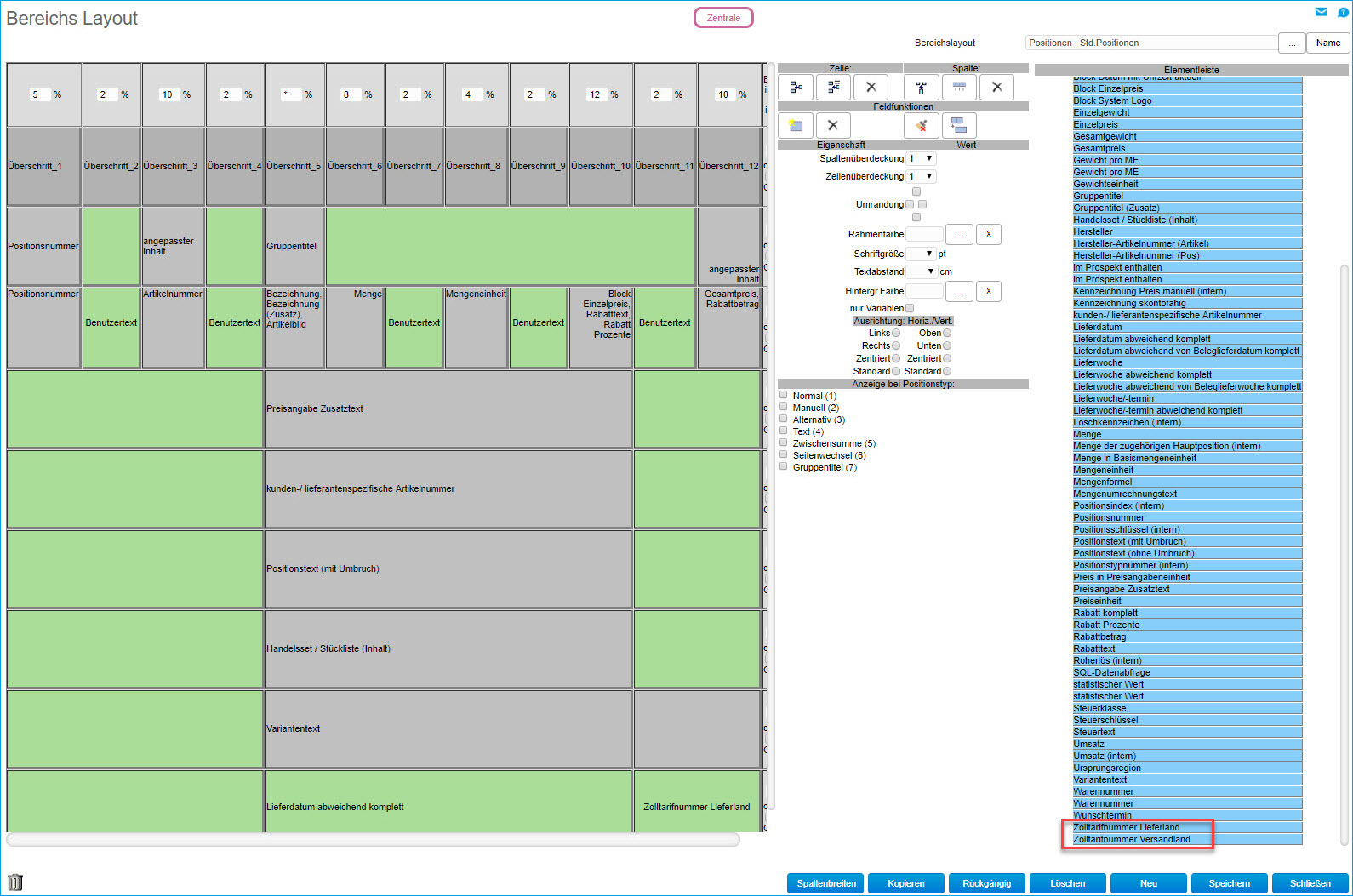Click the Bereichslayout name input field
Viewport: 1353px width, 896px height.
coord(1151,43)
